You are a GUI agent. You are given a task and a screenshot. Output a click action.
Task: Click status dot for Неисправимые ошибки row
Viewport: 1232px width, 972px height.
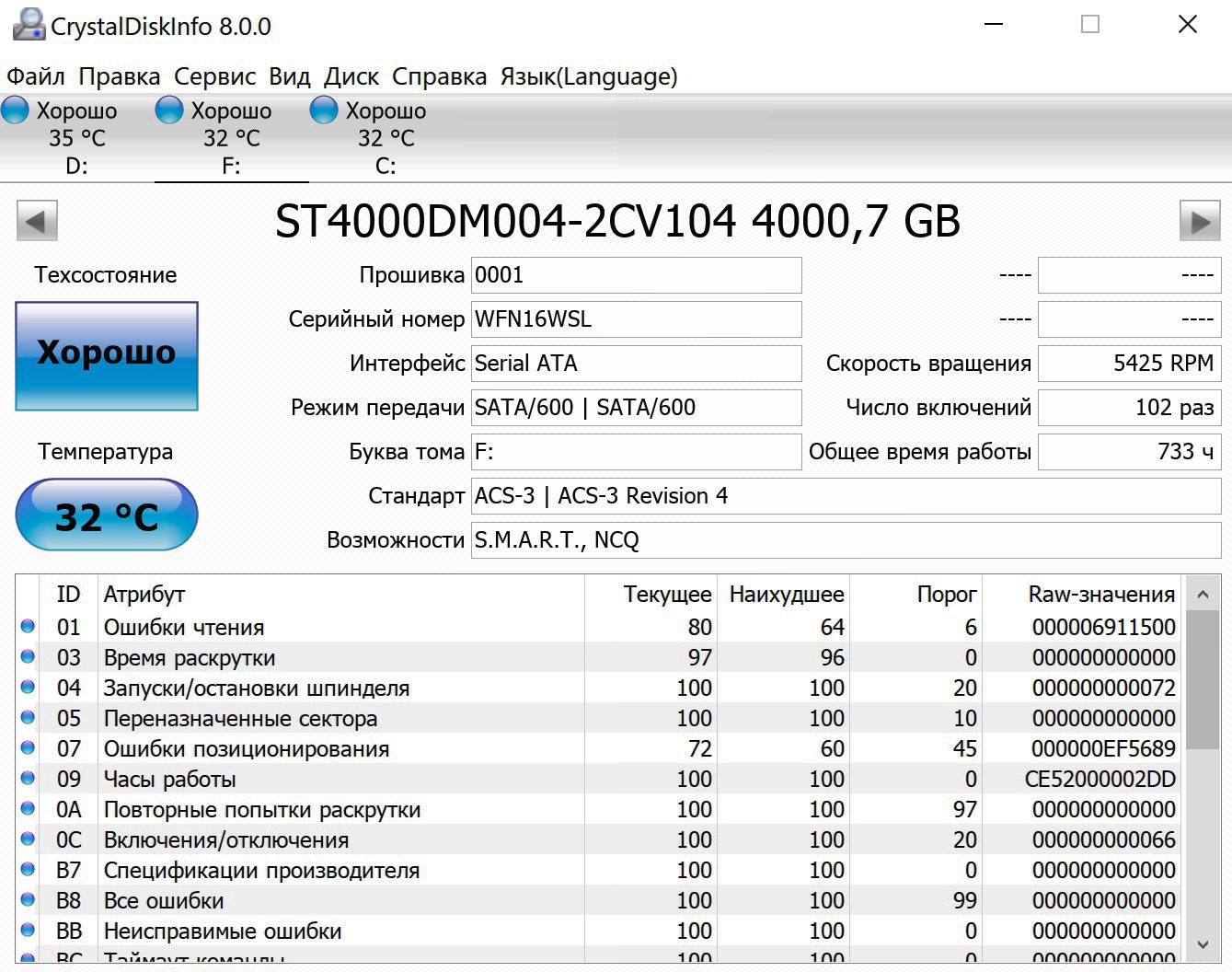(28, 931)
